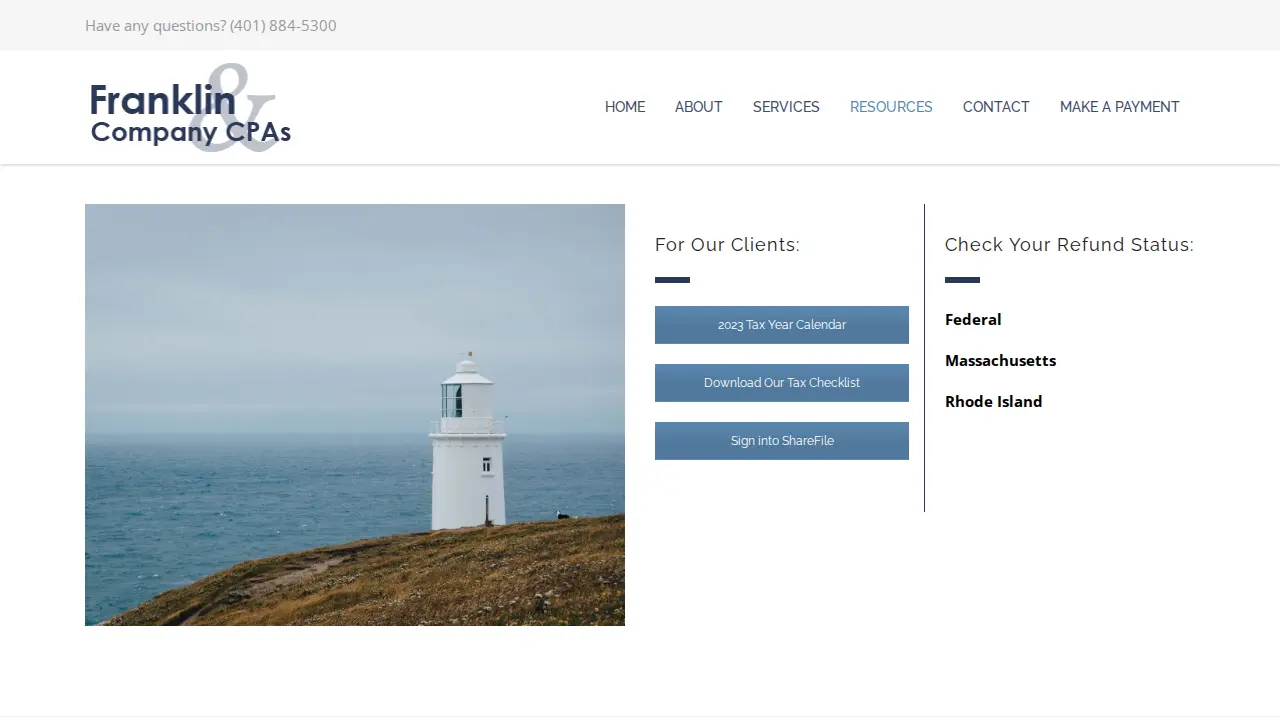The width and height of the screenshot is (1280, 720).
Task: Check Federal refund status link
Action: pos(973,319)
